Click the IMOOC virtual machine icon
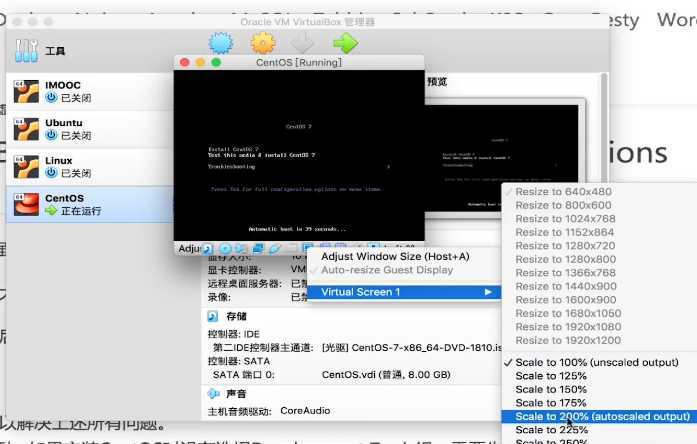 pyautogui.click(x=26, y=92)
